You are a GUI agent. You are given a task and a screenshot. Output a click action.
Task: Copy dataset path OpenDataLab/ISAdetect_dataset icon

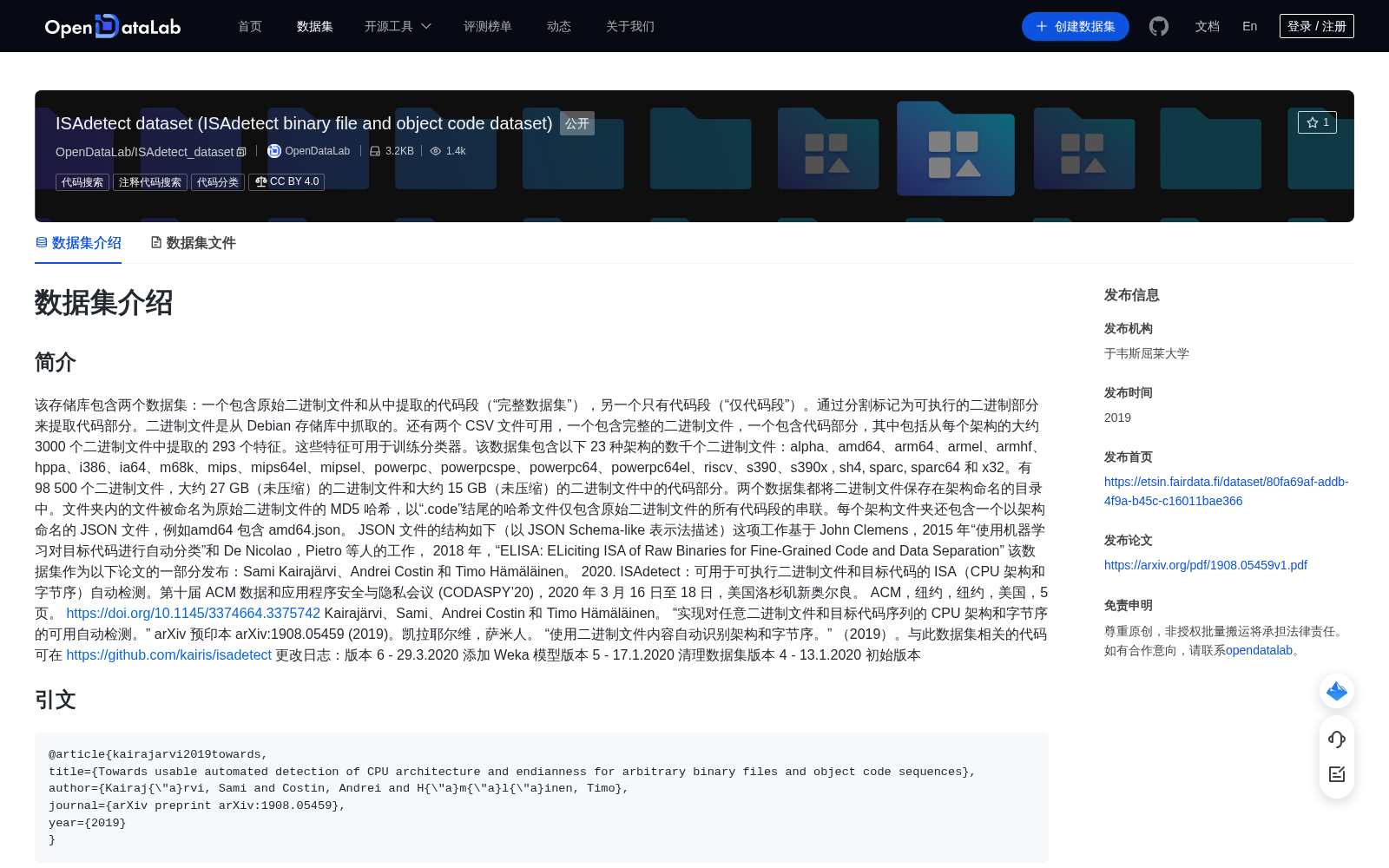(241, 152)
